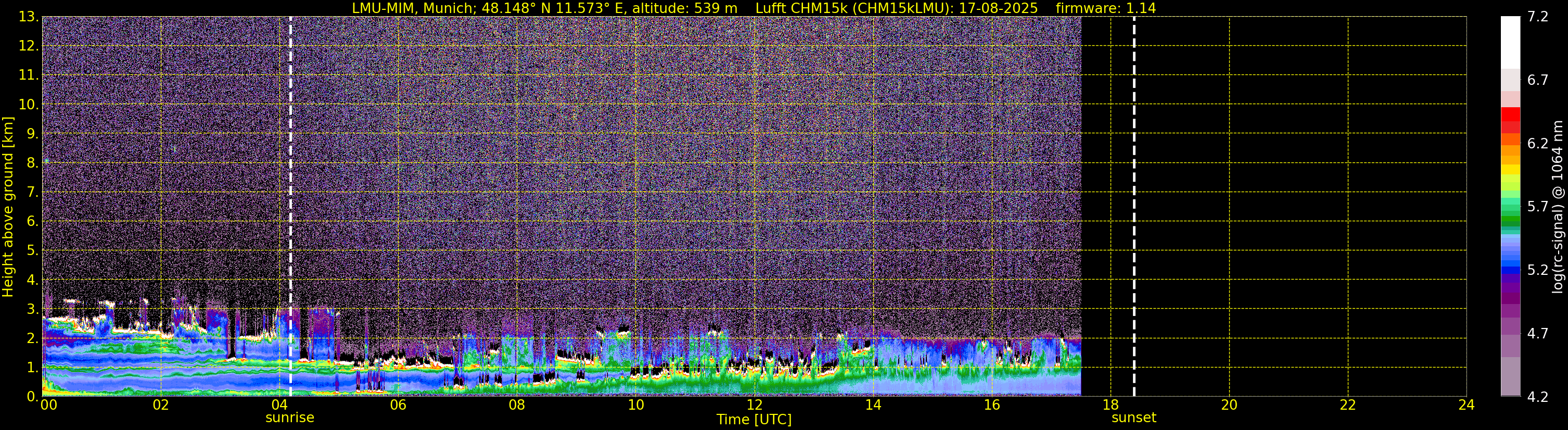Click the colorbar tick value 7.2
The width and height of the screenshot is (1568, 430).
(1538, 17)
